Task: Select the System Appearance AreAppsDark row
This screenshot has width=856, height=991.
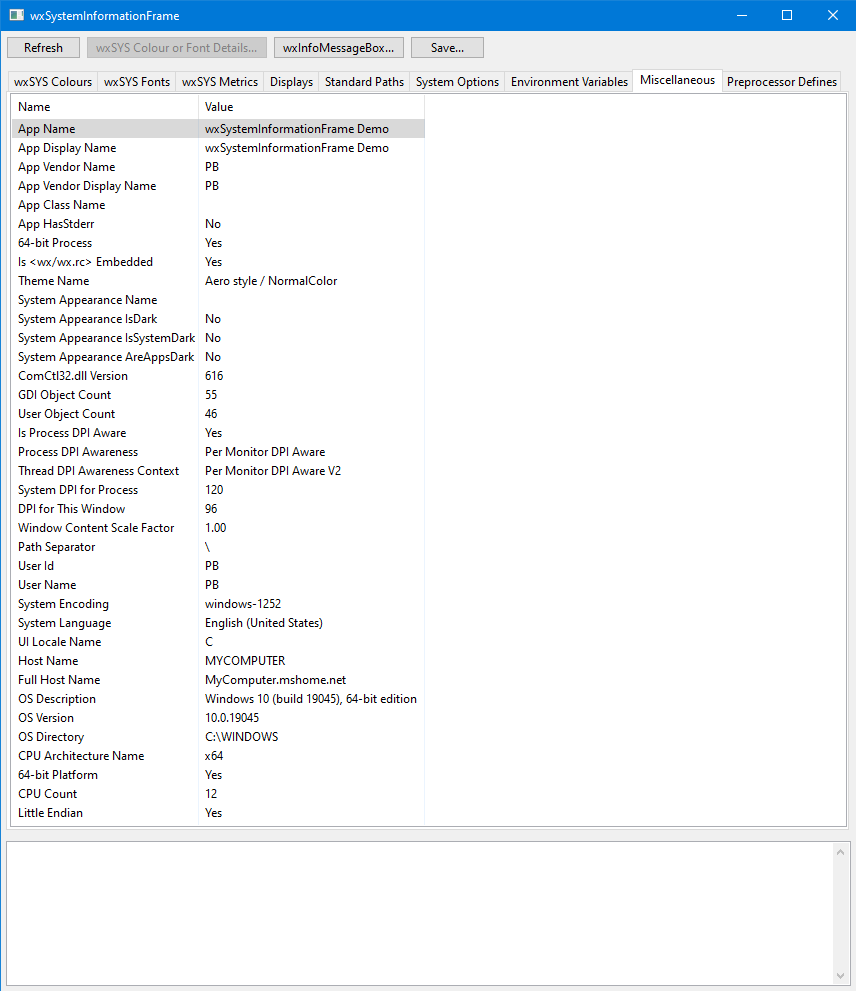Action: click(x=218, y=357)
